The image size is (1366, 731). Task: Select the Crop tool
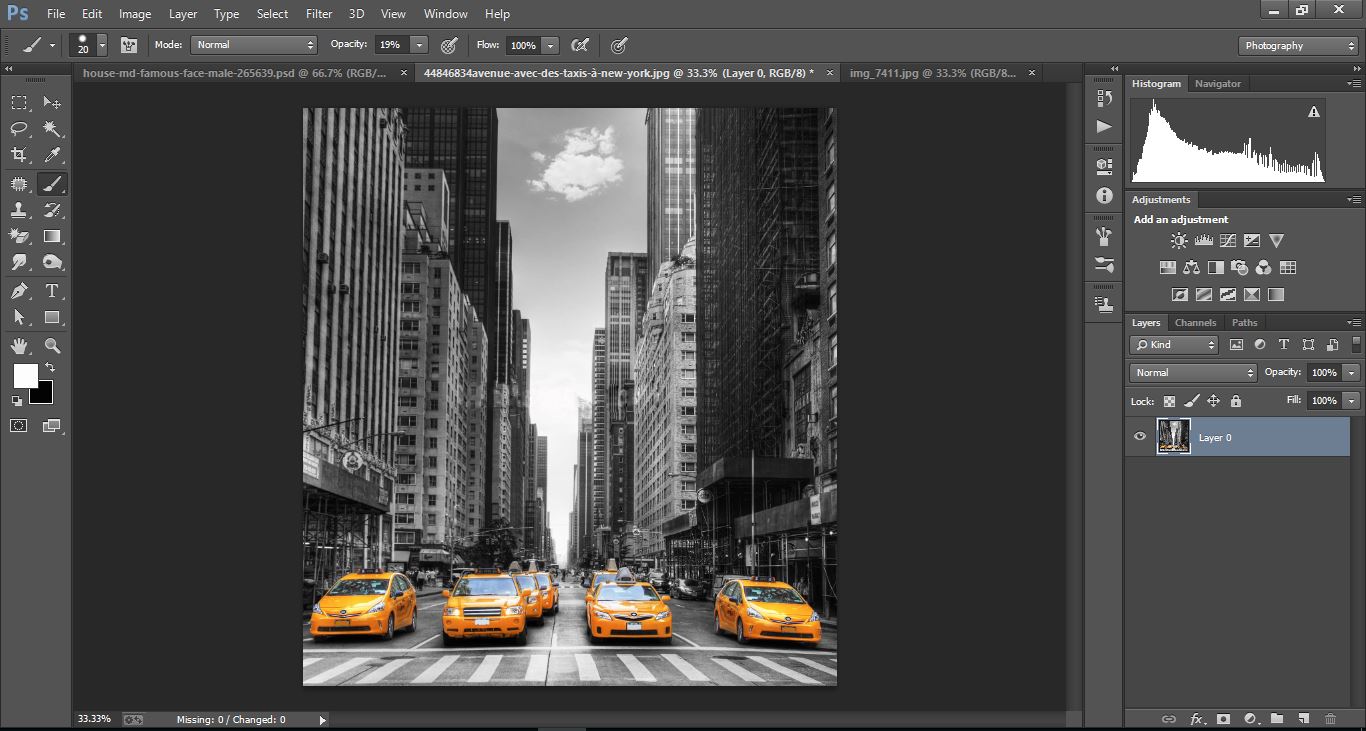coord(20,155)
